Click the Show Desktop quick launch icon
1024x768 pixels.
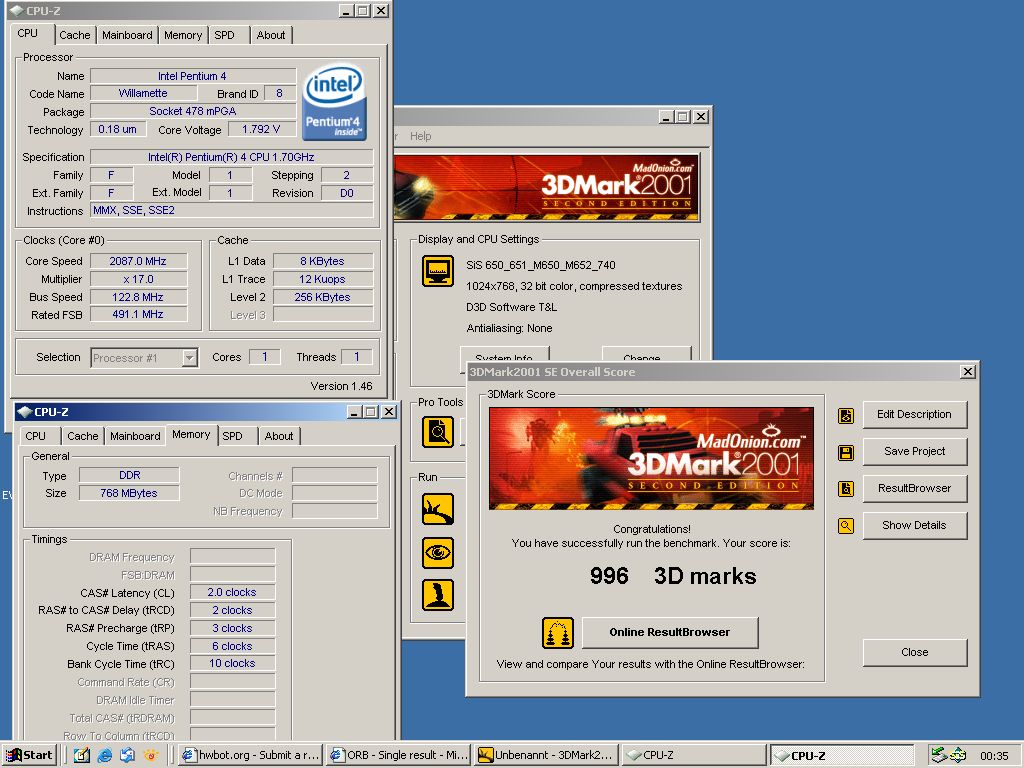pos(82,756)
